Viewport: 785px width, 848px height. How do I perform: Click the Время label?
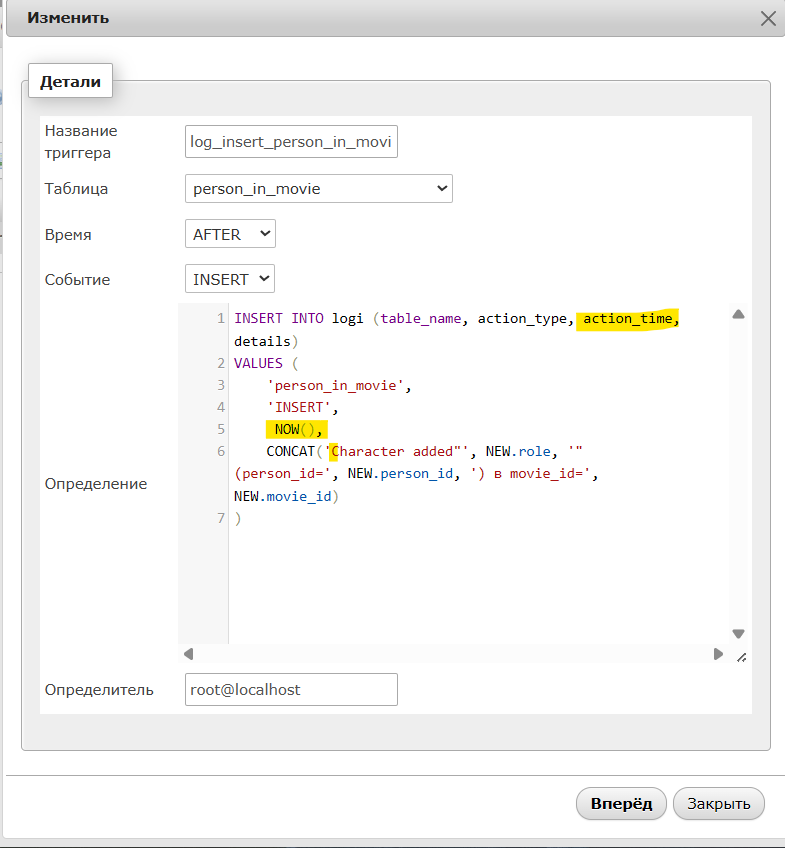pos(68,235)
